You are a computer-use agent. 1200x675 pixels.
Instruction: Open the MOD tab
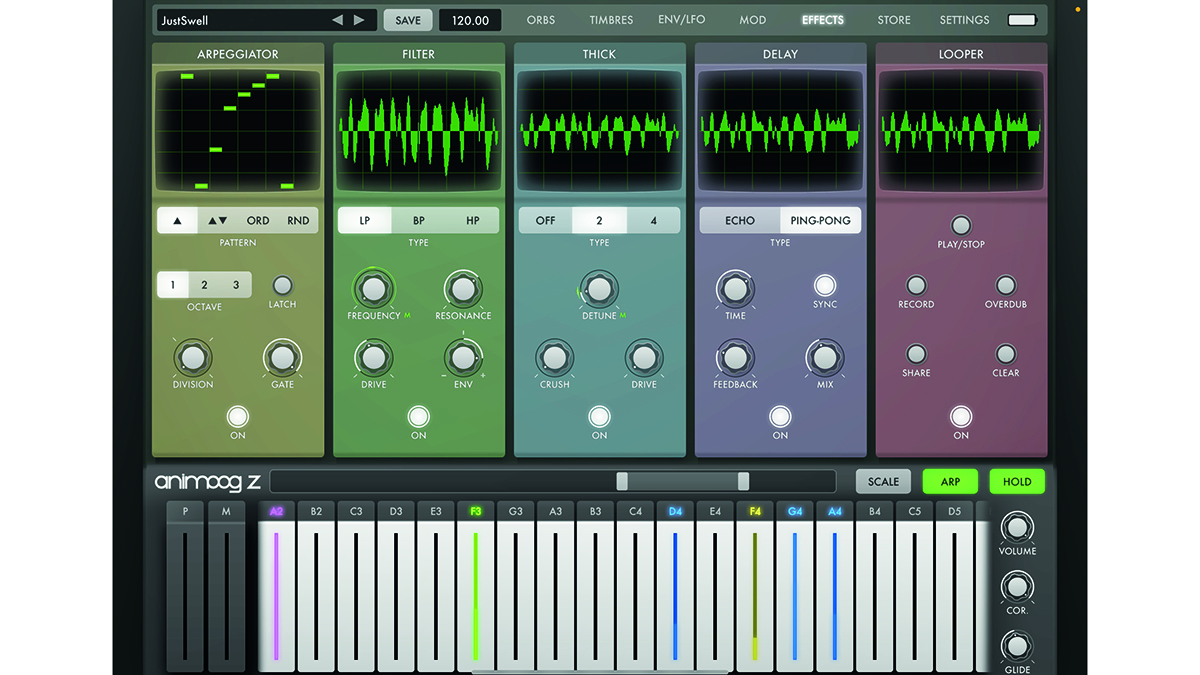pos(752,20)
